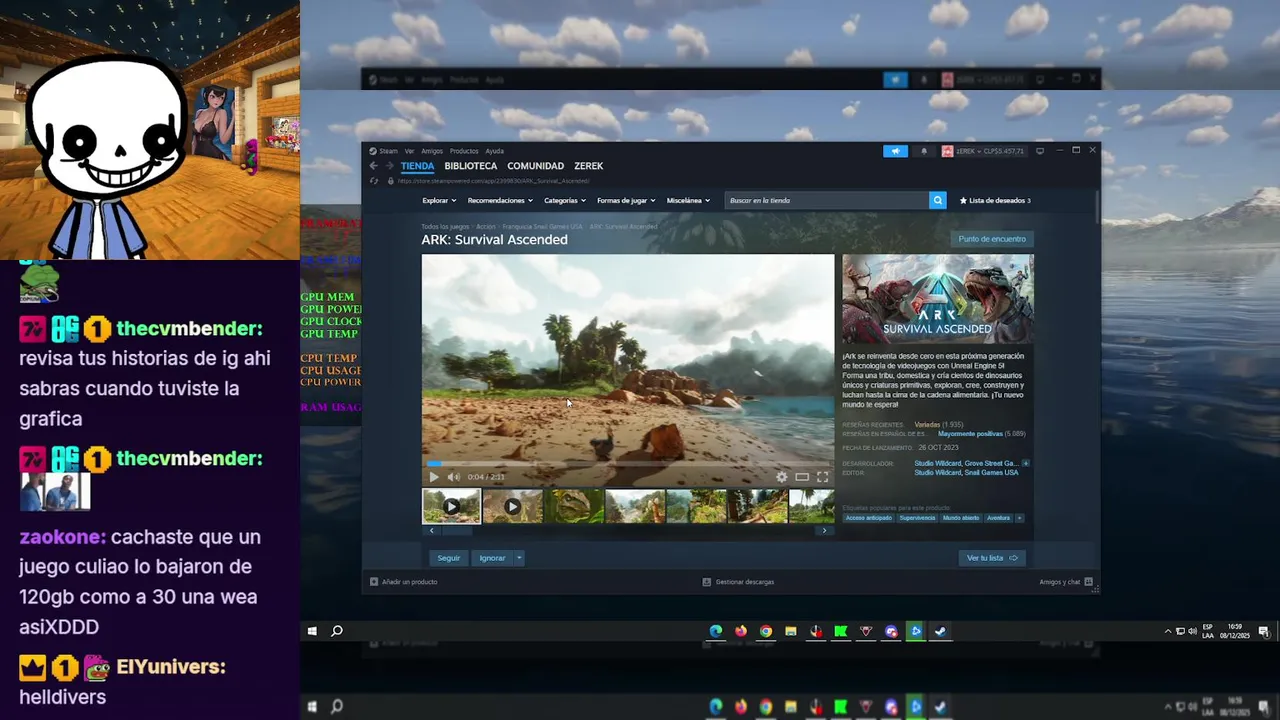The image size is (1280, 720).
Task: Open the Todos los juegos breadcrumb link
Action: (x=445, y=227)
